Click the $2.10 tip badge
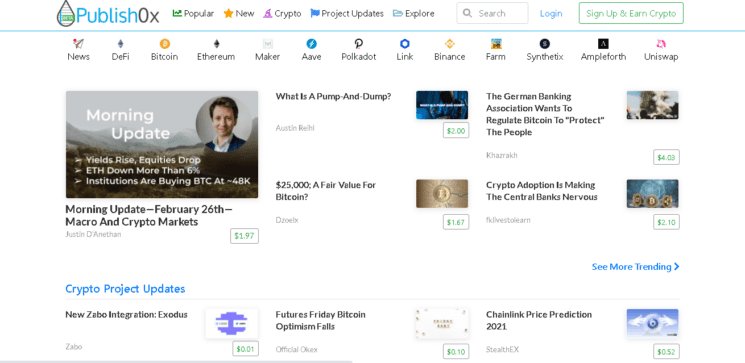The width and height of the screenshot is (745, 363). [x=666, y=222]
